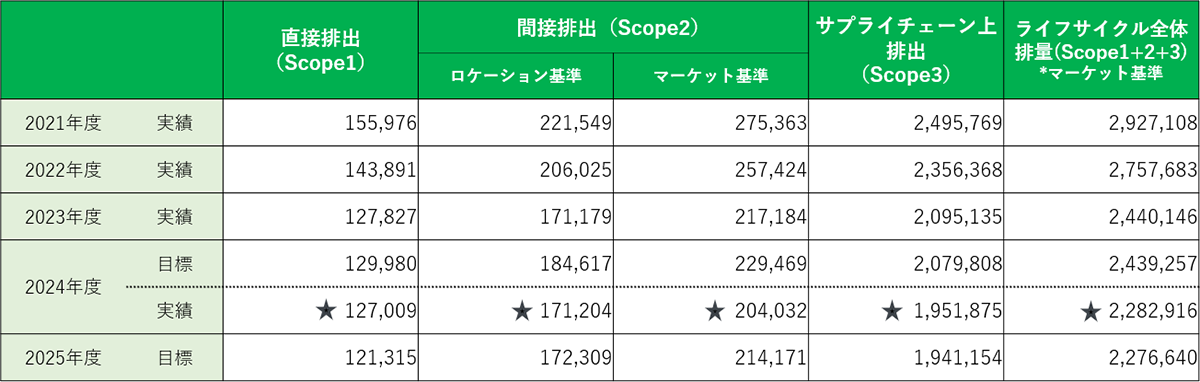Screen dimensions: 1200x382
Task: Click the star beside 204,032
Action: (713, 311)
